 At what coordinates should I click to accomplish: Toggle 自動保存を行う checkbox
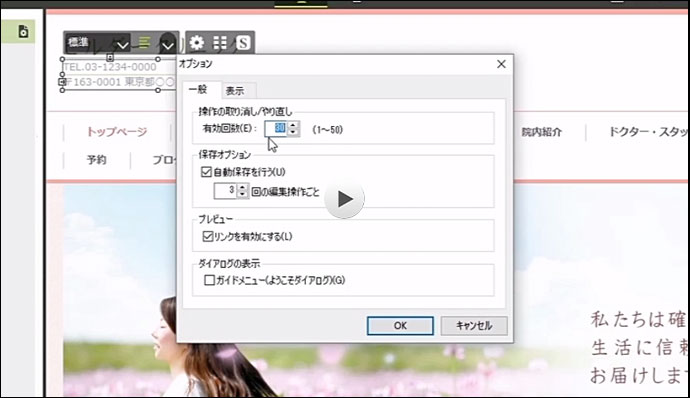pos(206,172)
